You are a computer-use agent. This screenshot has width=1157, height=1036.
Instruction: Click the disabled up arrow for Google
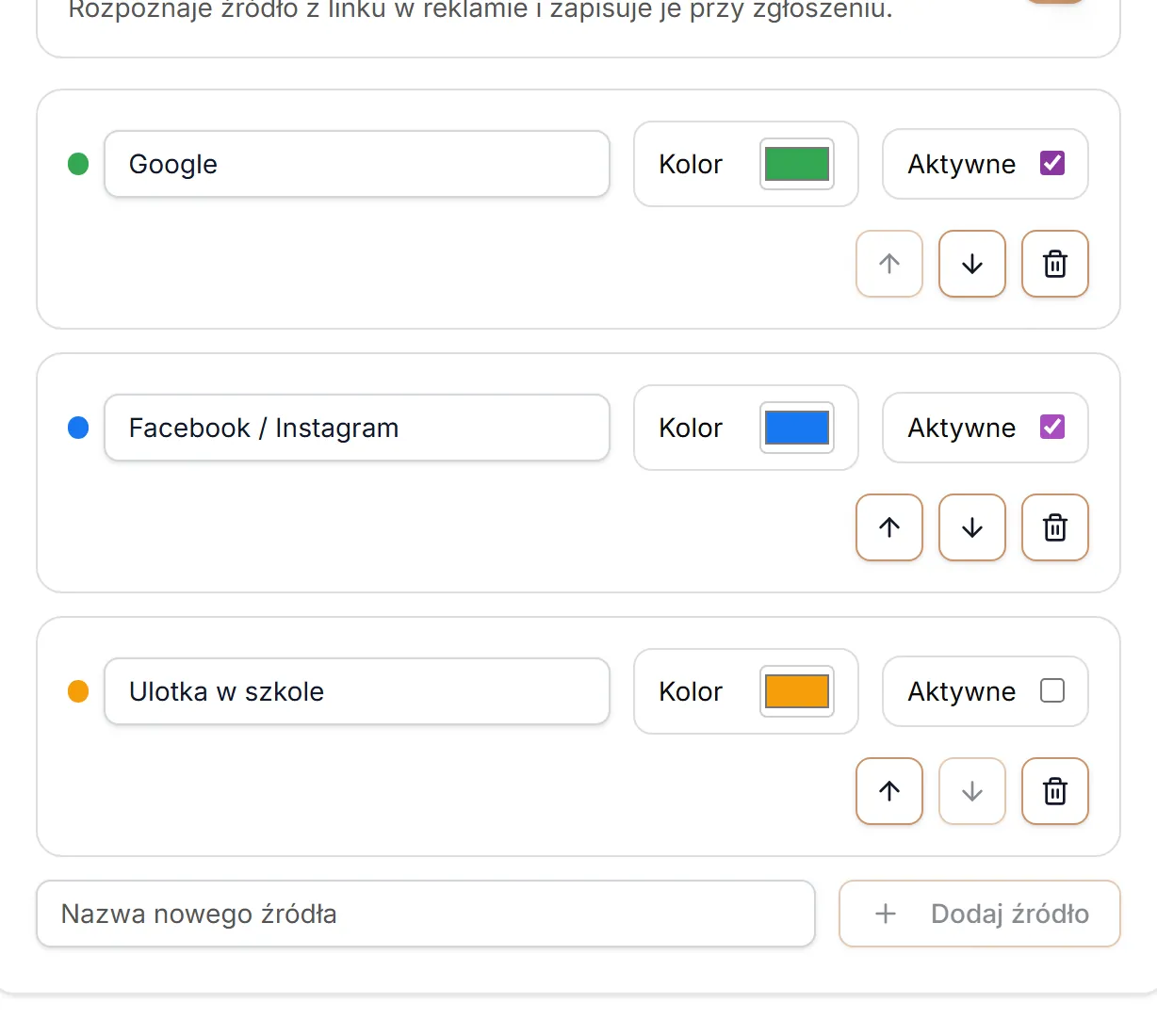coord(889,264)
